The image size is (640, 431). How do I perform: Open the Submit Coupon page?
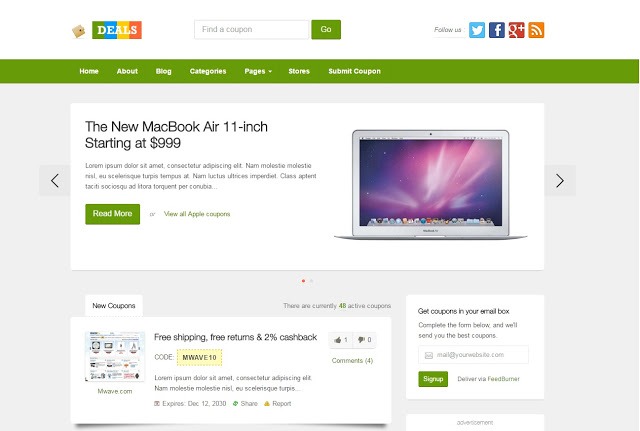[x=354, y=71]
